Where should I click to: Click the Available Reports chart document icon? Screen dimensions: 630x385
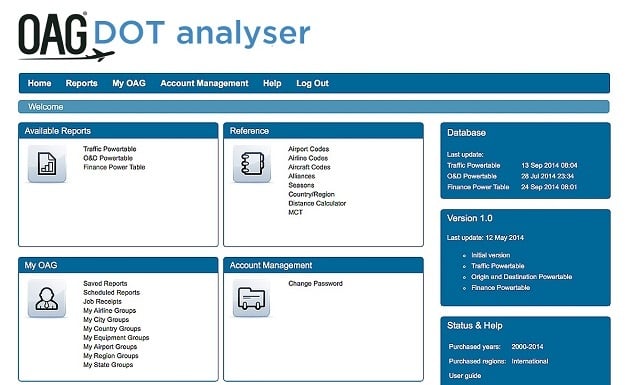point(47,164)
